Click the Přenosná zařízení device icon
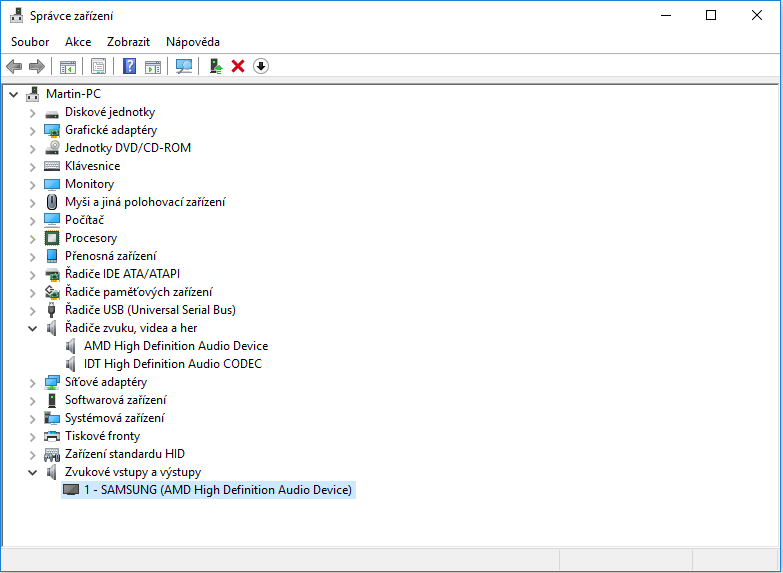This screenshot has height=573, width=783. 51,256
